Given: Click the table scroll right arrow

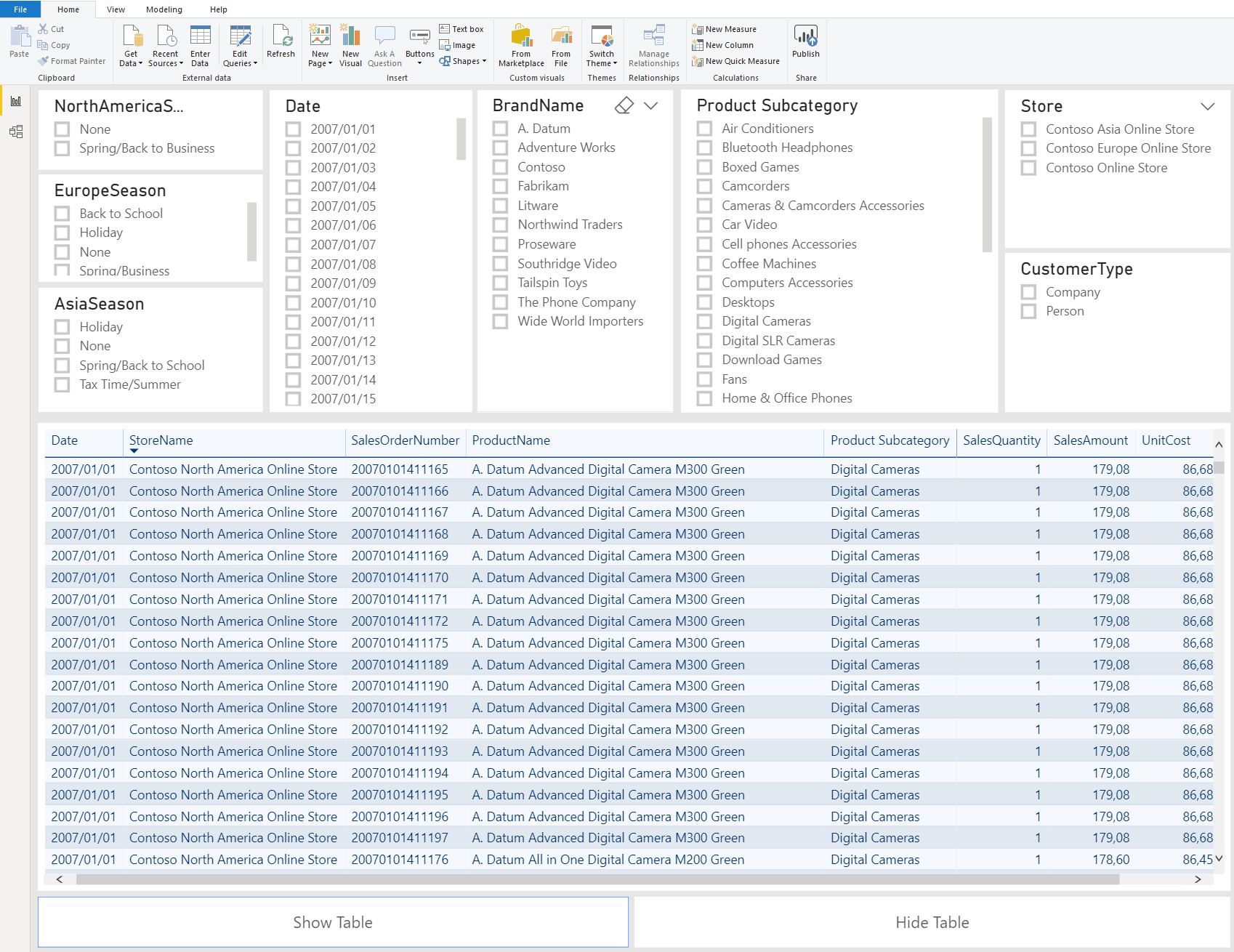Looking at the screenshot, I should pos(1198,879).
